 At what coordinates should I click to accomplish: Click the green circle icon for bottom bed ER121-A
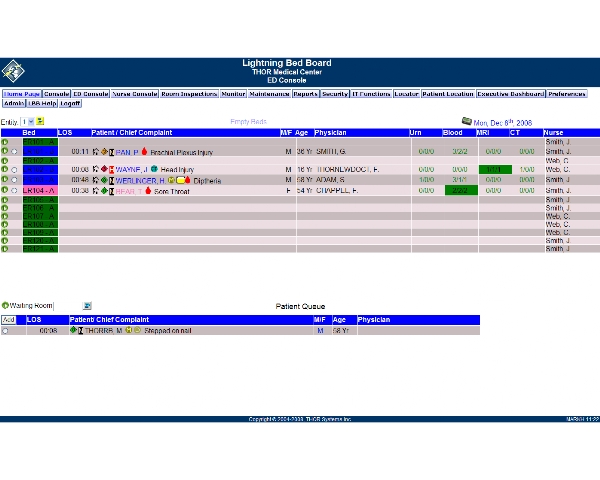[x=5, y=249]
